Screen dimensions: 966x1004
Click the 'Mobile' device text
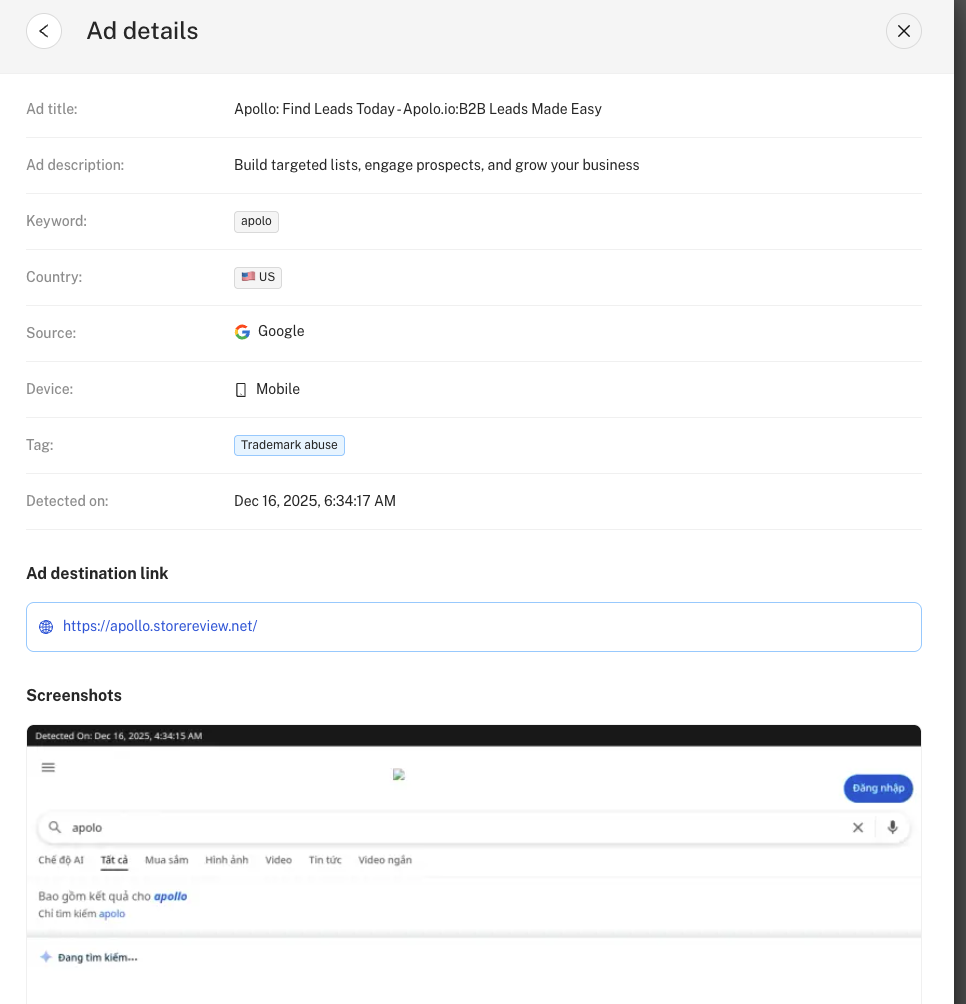[278, 389]
